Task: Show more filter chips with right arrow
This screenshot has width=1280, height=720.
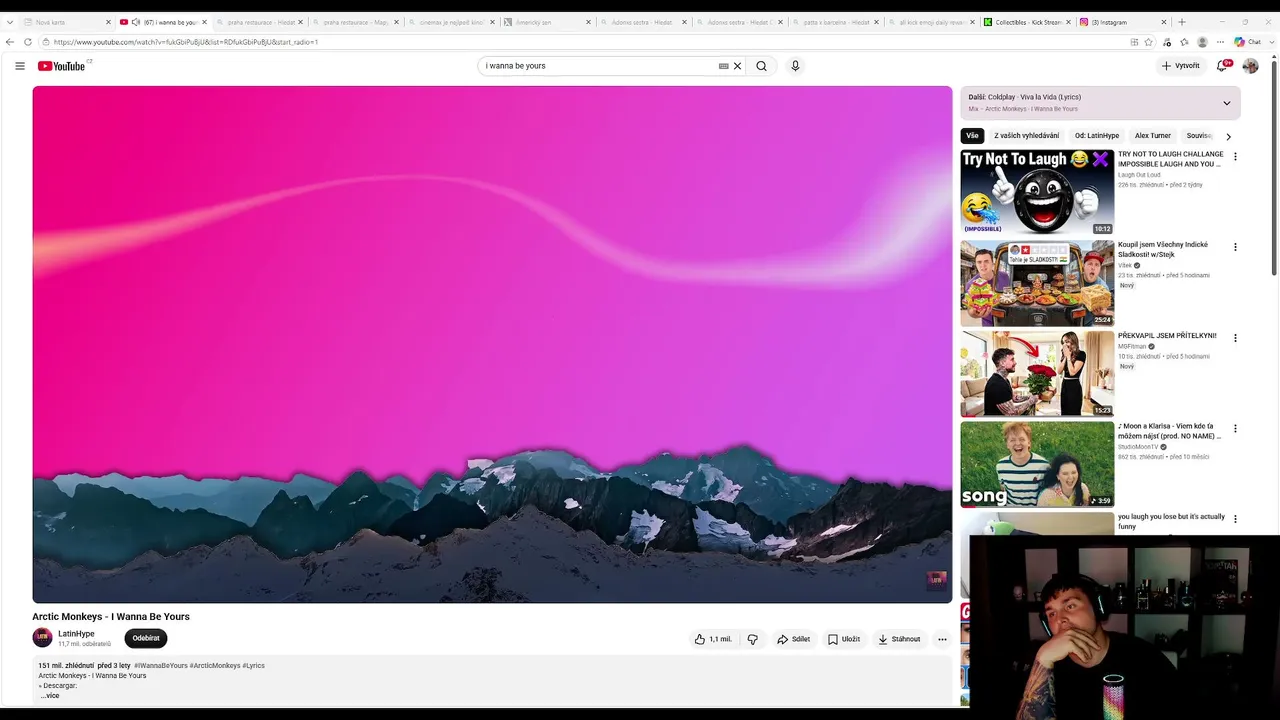Action: 1228,136
